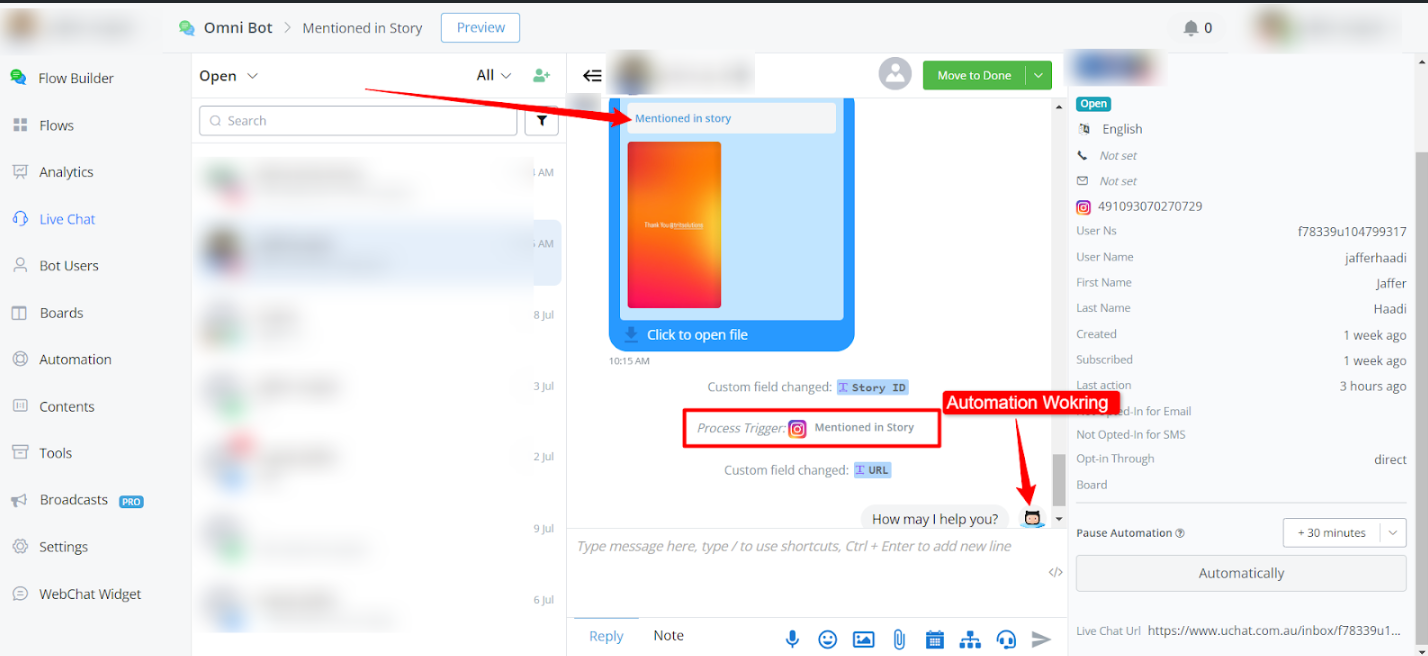Expand the Move to Done arrow
The width and height of the screenshot is (1428, 656).
pyautogui.click(x=1040, y=75)
